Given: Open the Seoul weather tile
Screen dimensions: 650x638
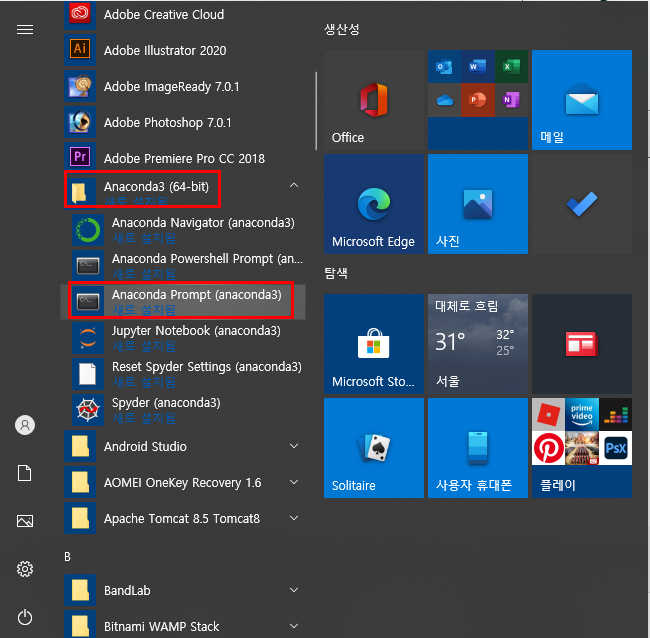Looking at the screenshot, I should 478,344.
